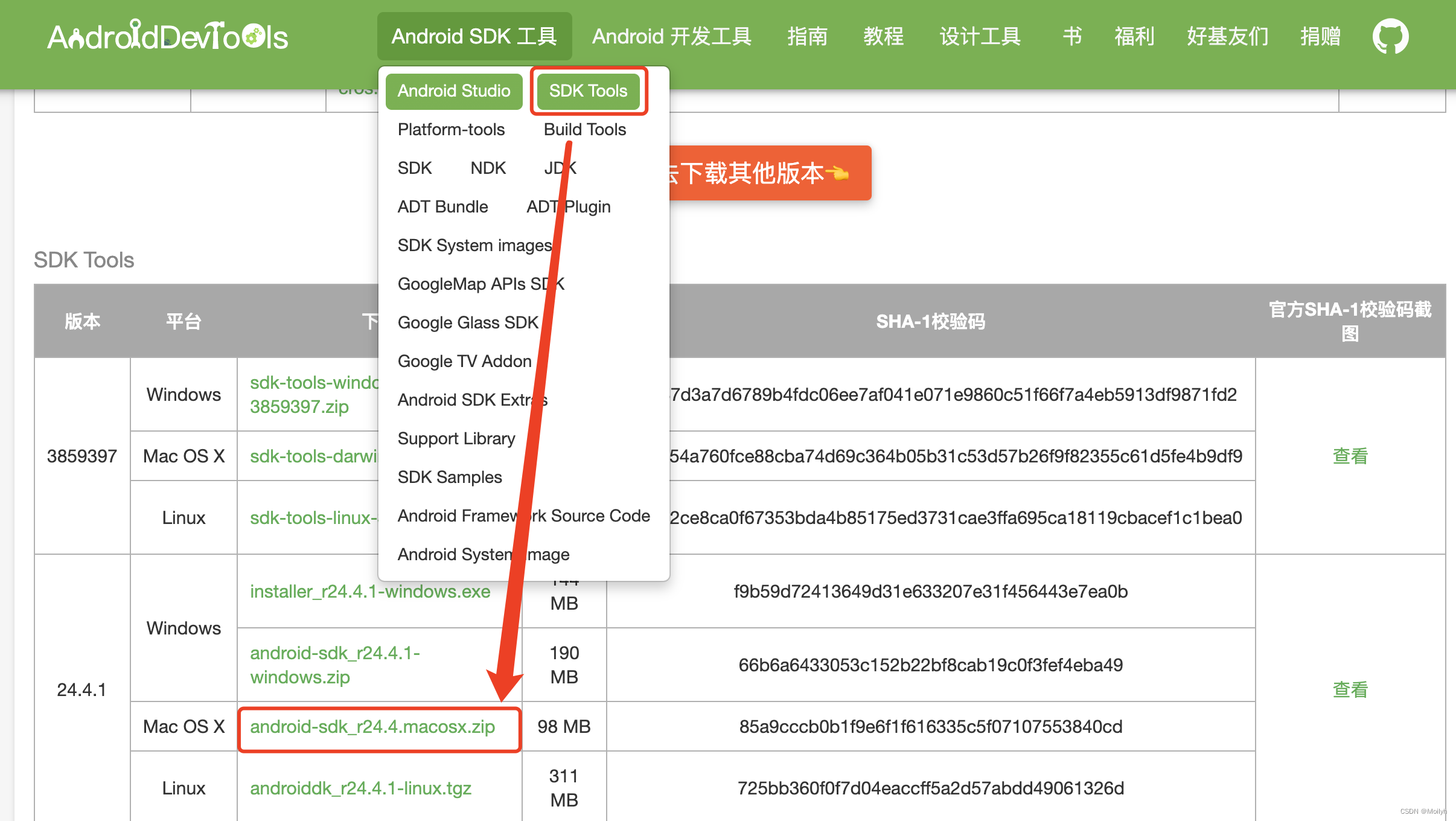Click the AndroidDevTools site logo

(x=168, y=36)
